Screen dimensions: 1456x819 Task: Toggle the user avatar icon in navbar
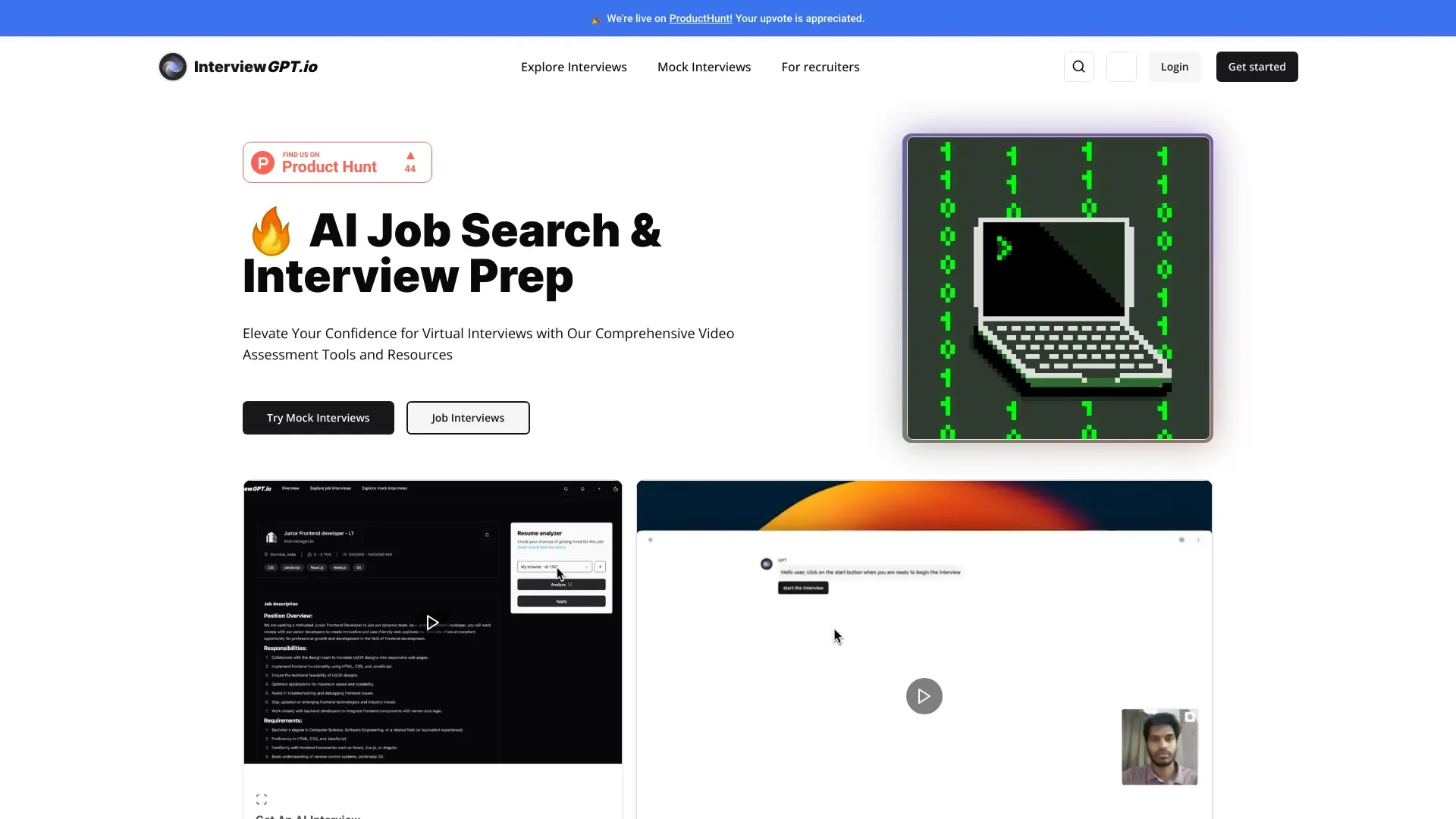coord(1121,66)
